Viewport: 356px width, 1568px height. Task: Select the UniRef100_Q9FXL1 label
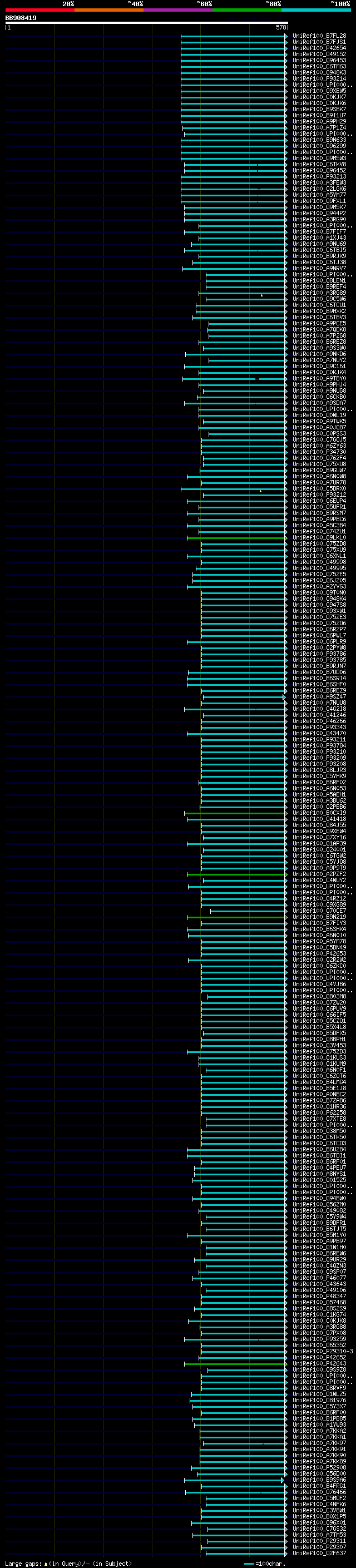(319, 201)
